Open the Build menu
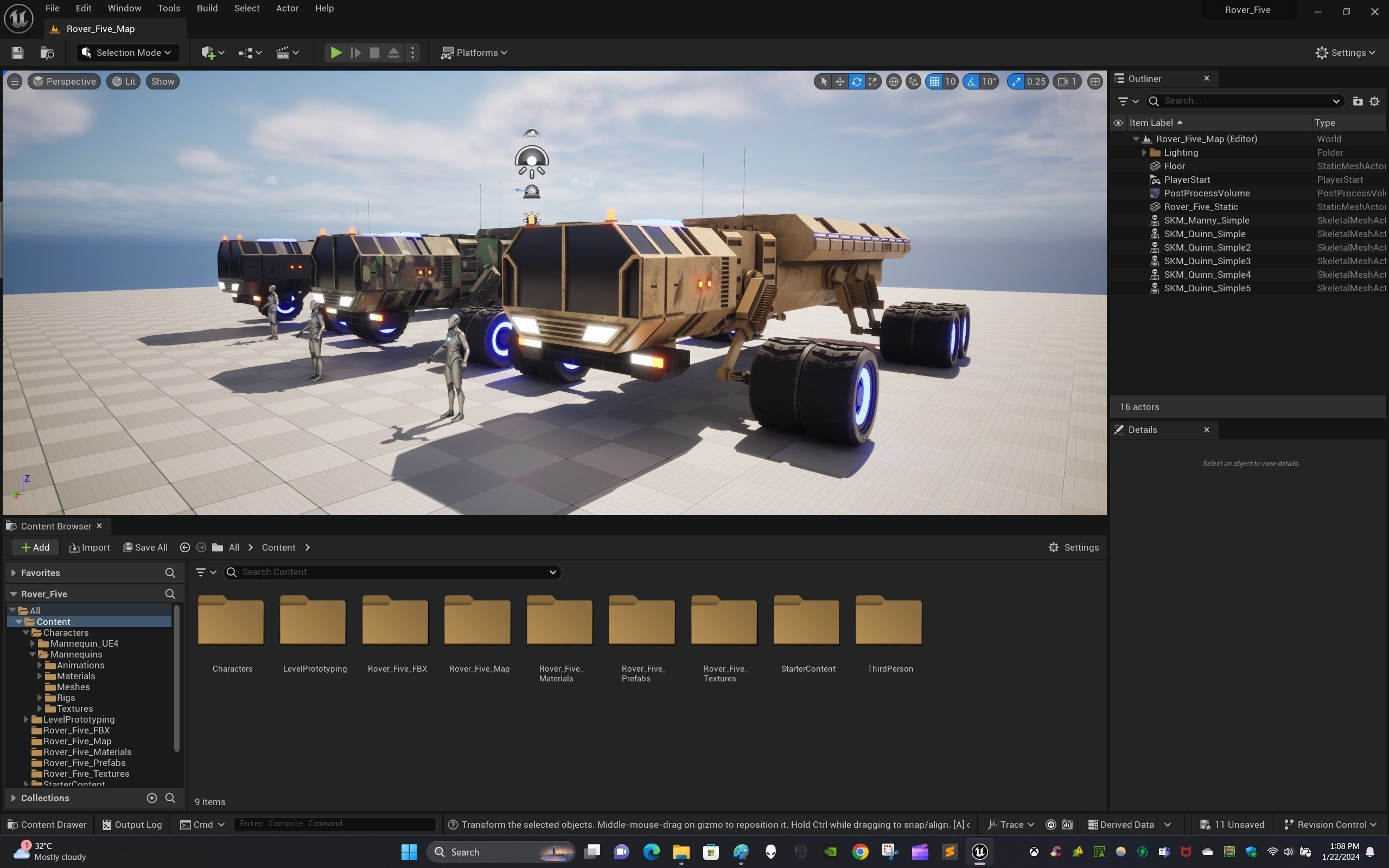The height and width of the screenshot is (868, 1389). pos(207,8)
